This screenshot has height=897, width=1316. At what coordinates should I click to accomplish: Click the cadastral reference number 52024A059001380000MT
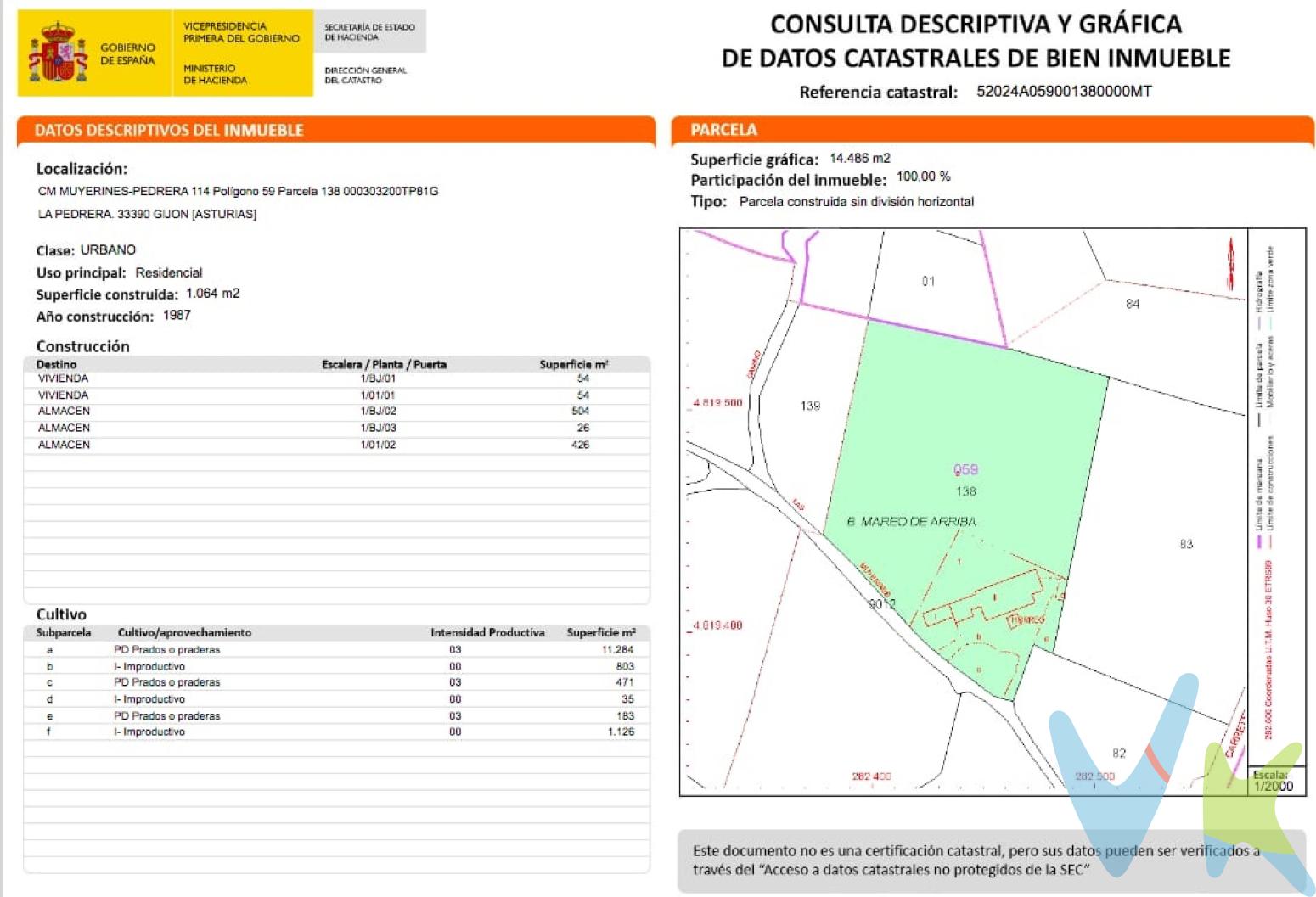pyautogui.click(x=1064, y=92)
